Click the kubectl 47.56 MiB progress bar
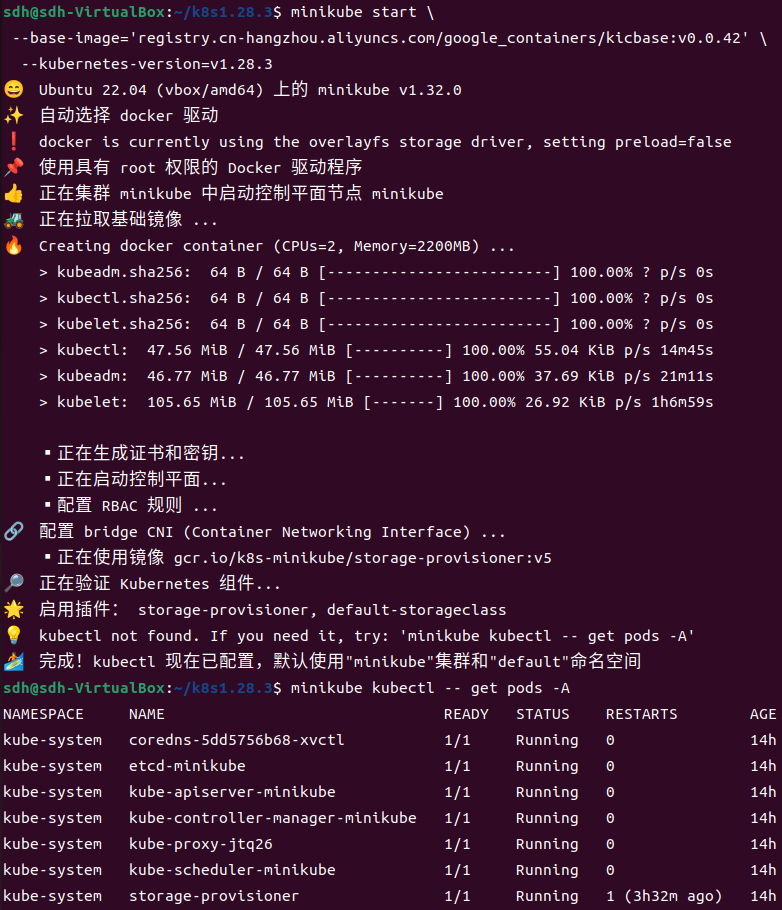The width and height of the screenshot is (782, 910). tap(399, 351)
